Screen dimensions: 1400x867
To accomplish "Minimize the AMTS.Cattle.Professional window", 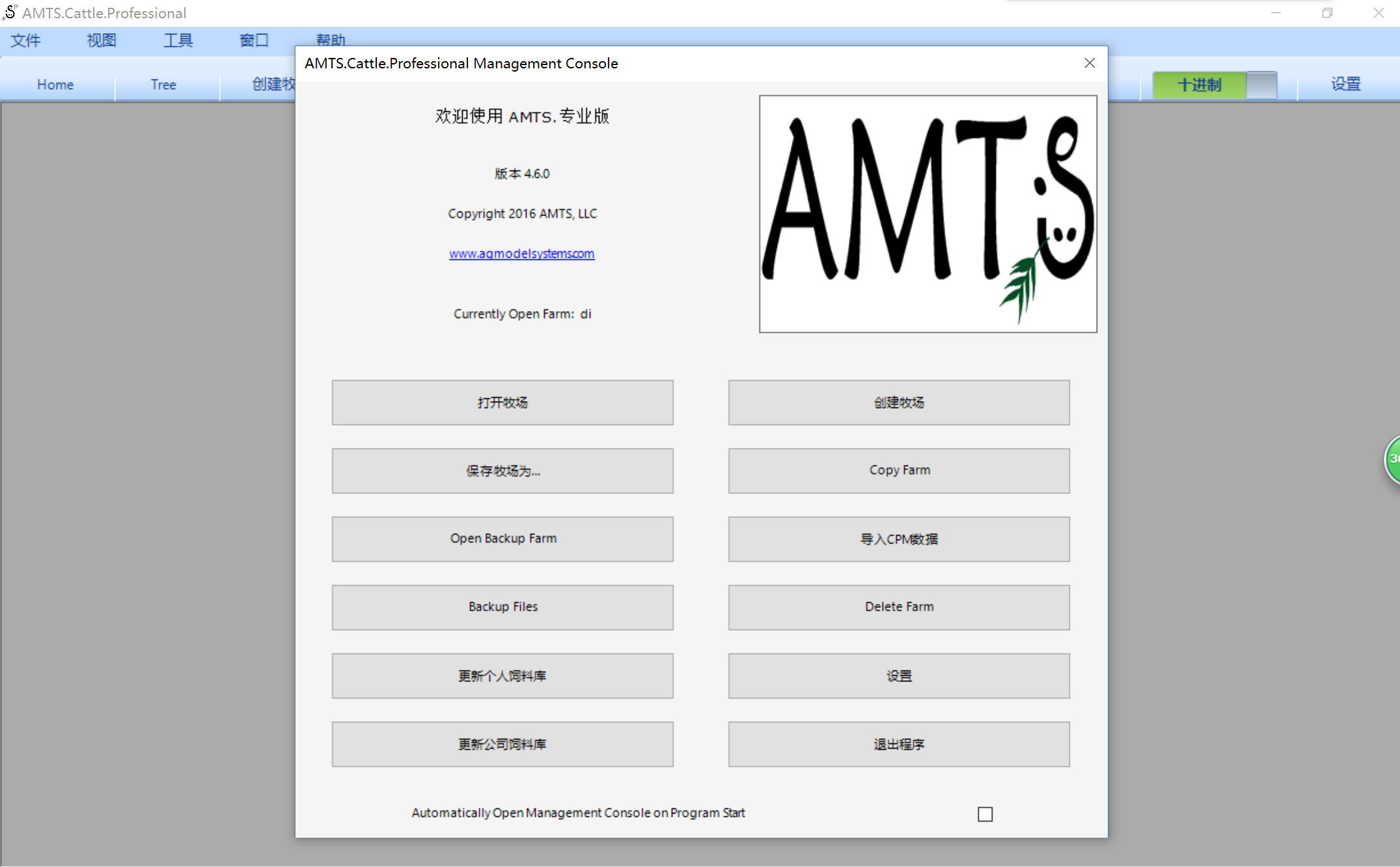I will tap(1276, 13).
